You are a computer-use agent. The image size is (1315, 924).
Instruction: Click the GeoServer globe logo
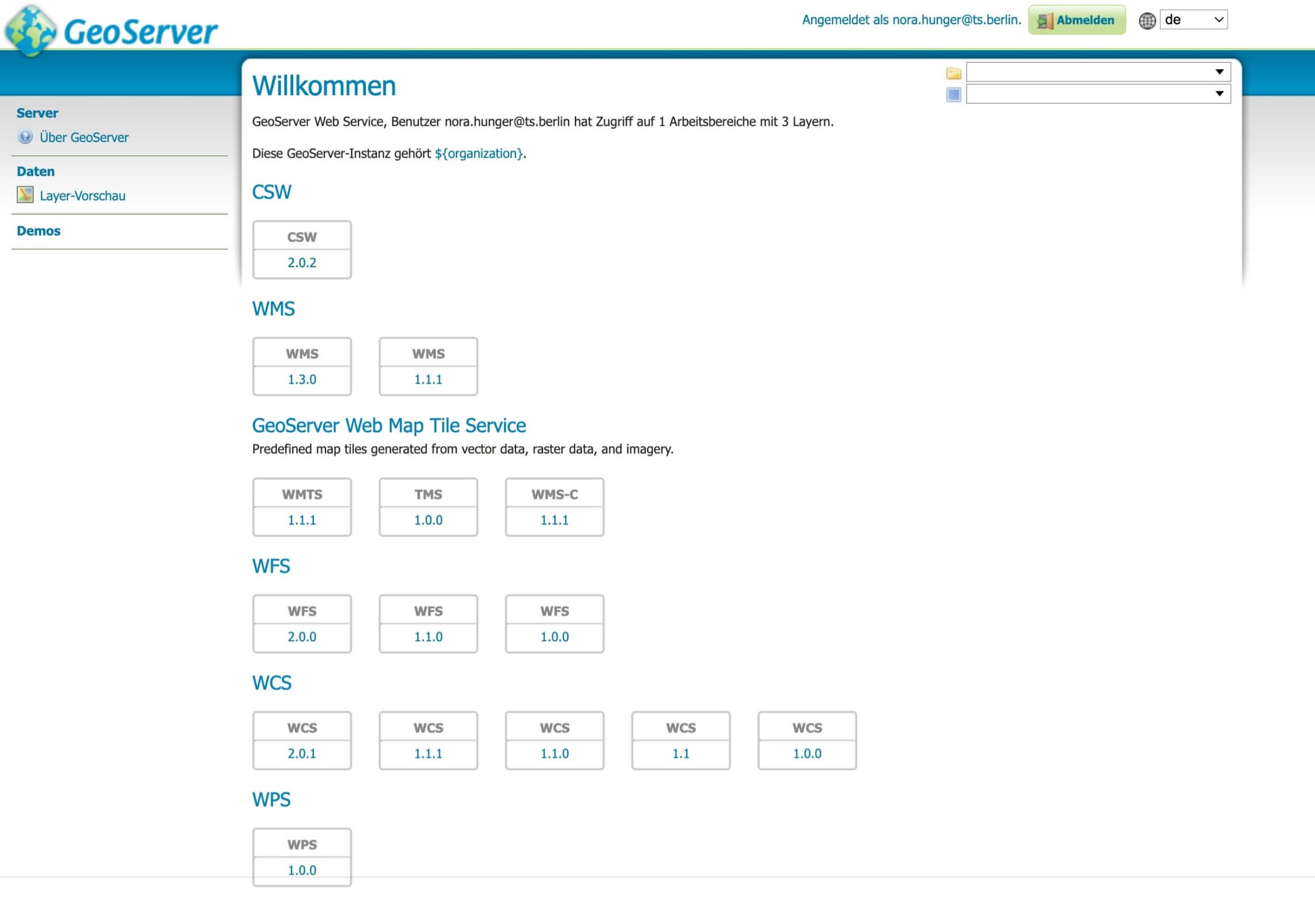31,30
